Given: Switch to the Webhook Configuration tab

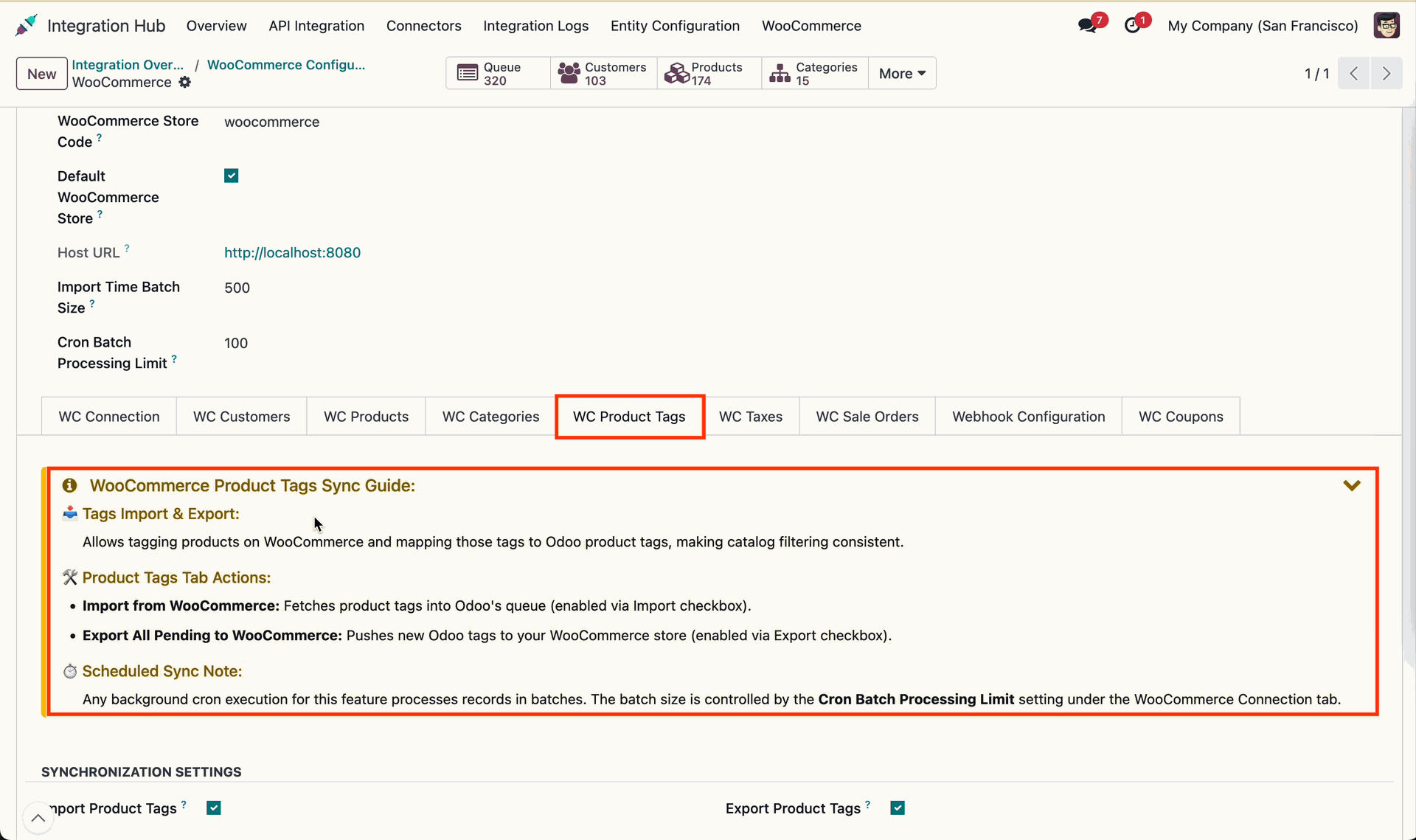Looking at the screenshot, I should (1029, 417).
